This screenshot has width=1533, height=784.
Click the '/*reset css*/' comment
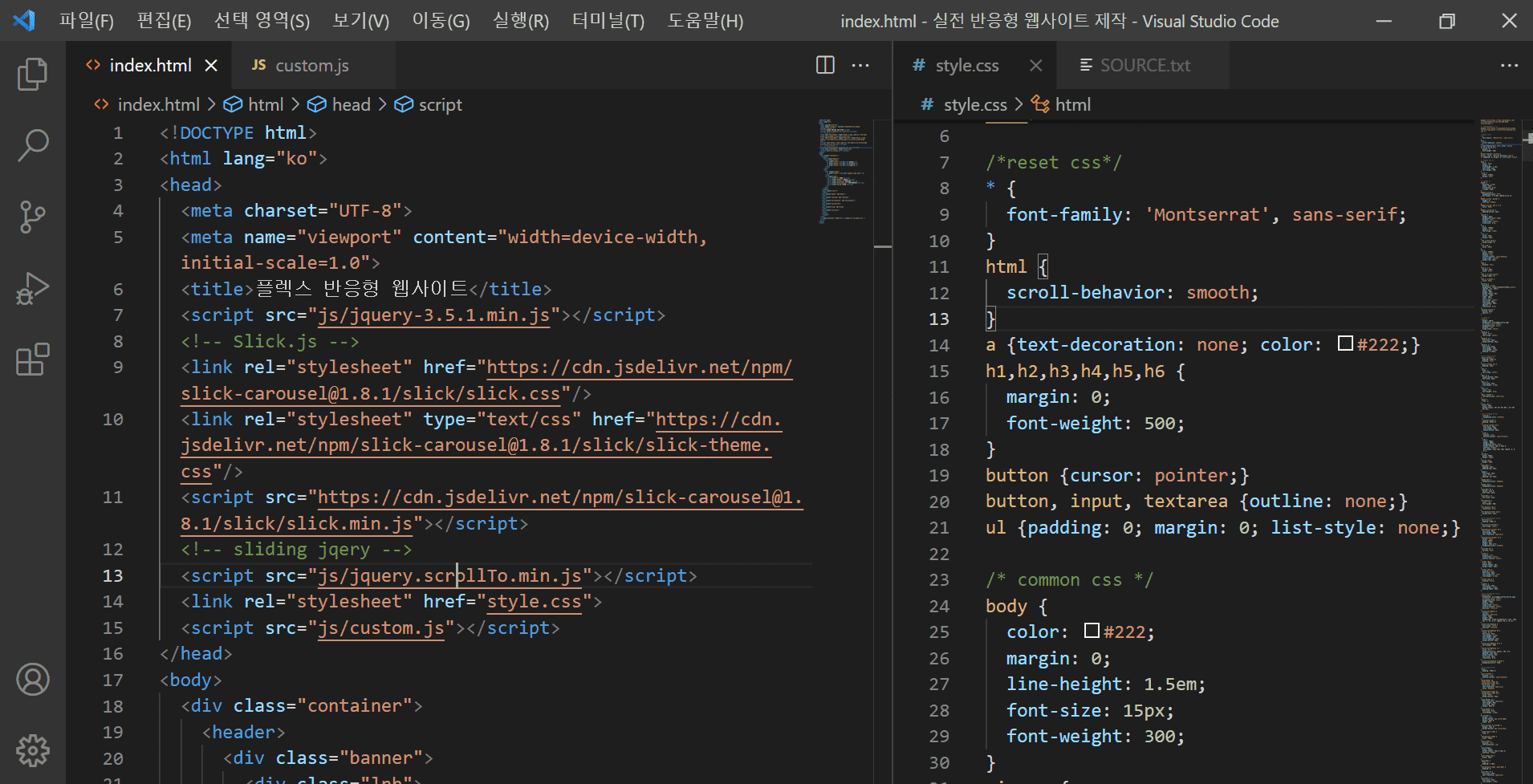pos(1053,163)
